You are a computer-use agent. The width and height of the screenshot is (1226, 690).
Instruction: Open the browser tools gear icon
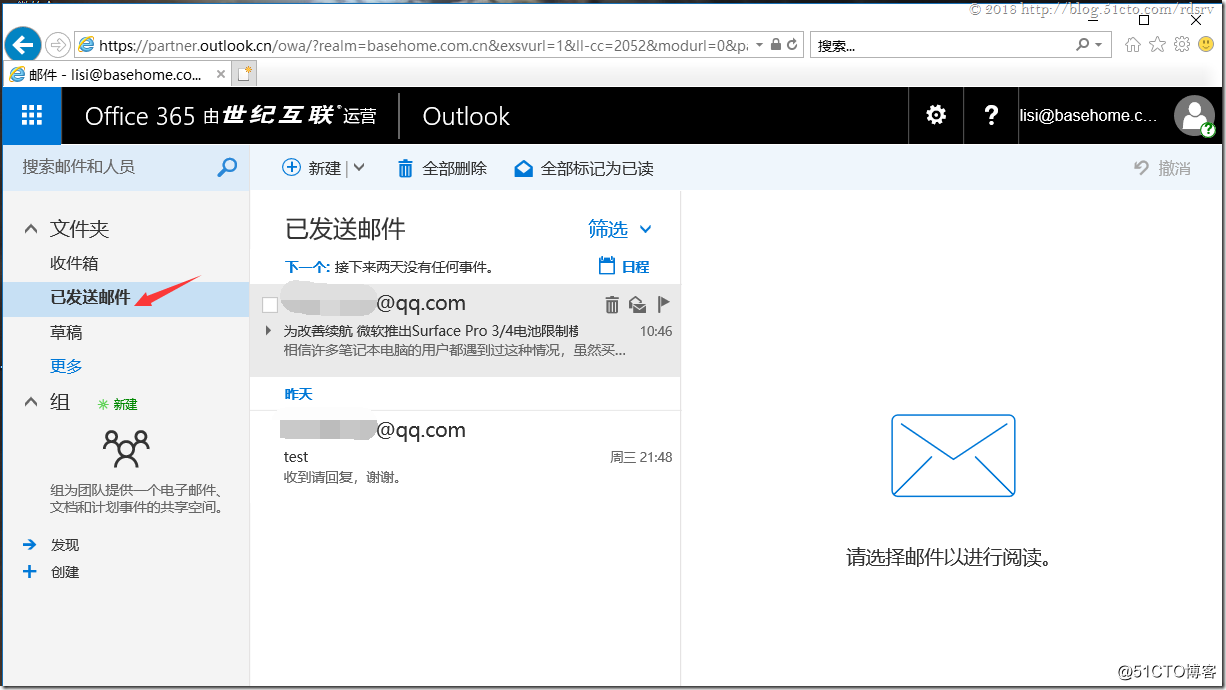coord(1182,45)
